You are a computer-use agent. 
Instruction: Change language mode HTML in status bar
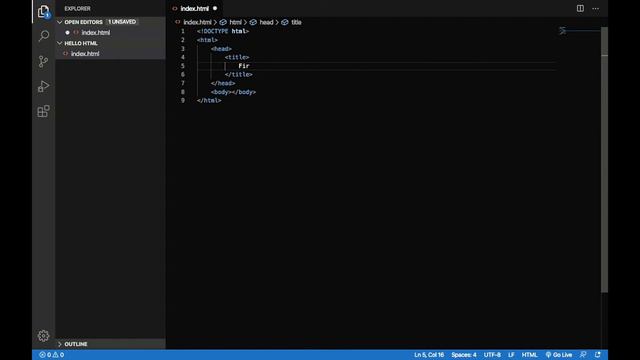click(x=529, y=355)
